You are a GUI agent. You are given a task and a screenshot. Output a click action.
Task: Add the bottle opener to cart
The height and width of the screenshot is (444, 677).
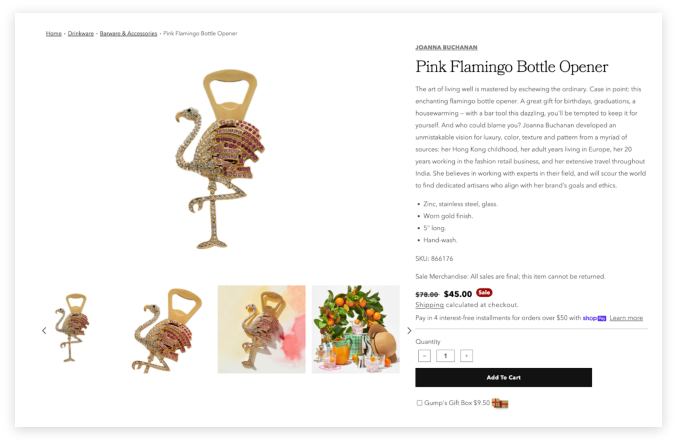coord(503,377)
